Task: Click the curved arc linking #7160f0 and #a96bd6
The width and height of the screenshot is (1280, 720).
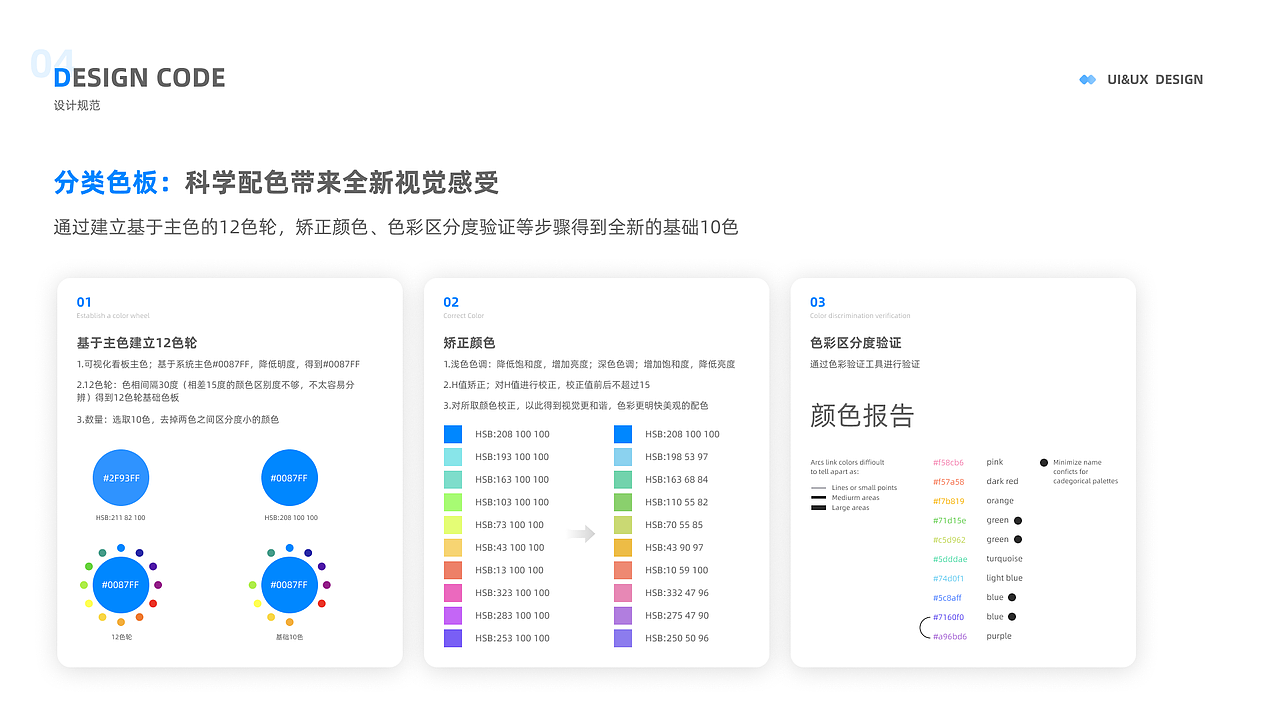Action: [x=922, y=625]
